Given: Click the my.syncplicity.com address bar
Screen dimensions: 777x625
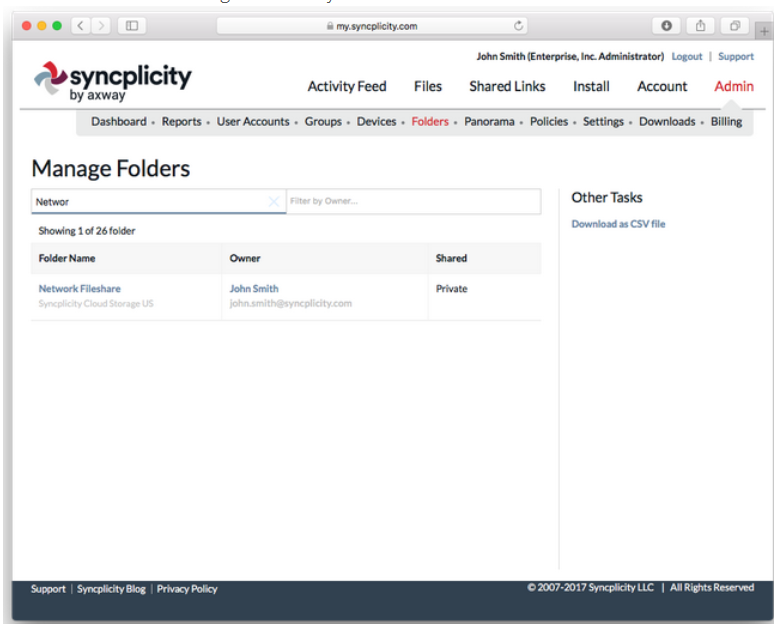Looking at the screenshot, I should (x=372, y=26).
